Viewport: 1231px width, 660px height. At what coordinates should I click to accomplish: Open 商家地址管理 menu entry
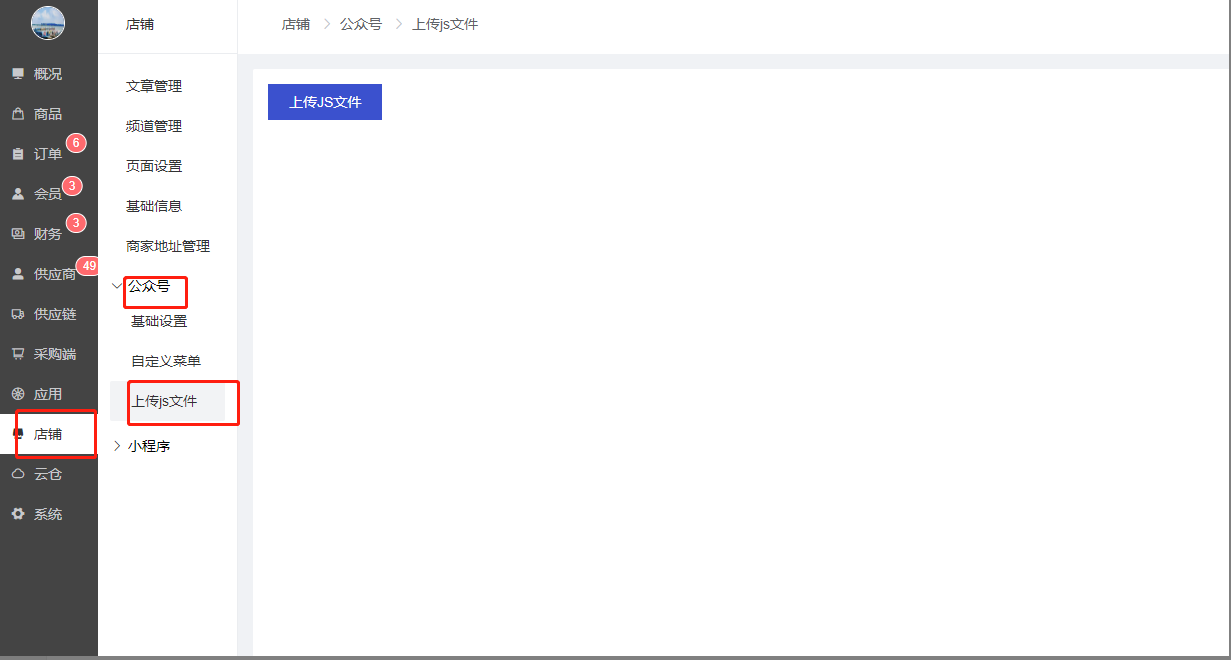pyautogui.click(x=168, y=247)
